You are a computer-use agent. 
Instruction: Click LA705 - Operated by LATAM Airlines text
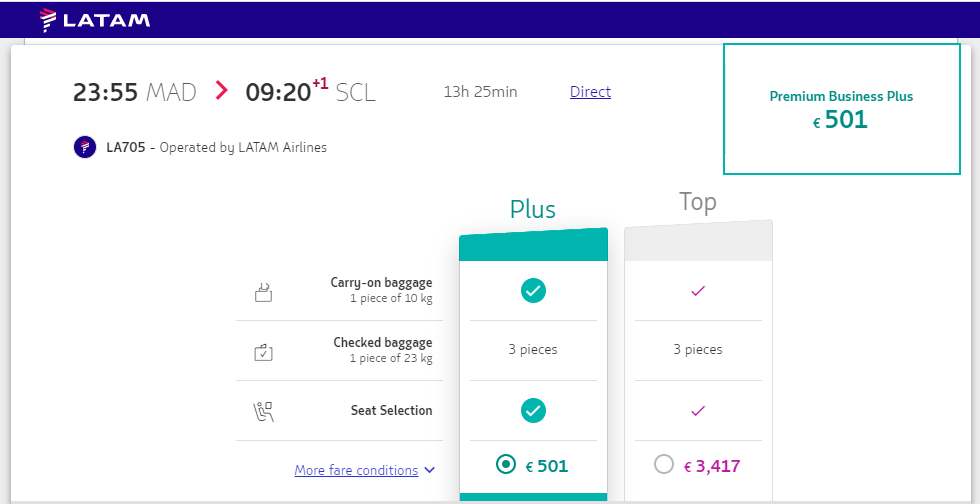[x=216, y=148]
